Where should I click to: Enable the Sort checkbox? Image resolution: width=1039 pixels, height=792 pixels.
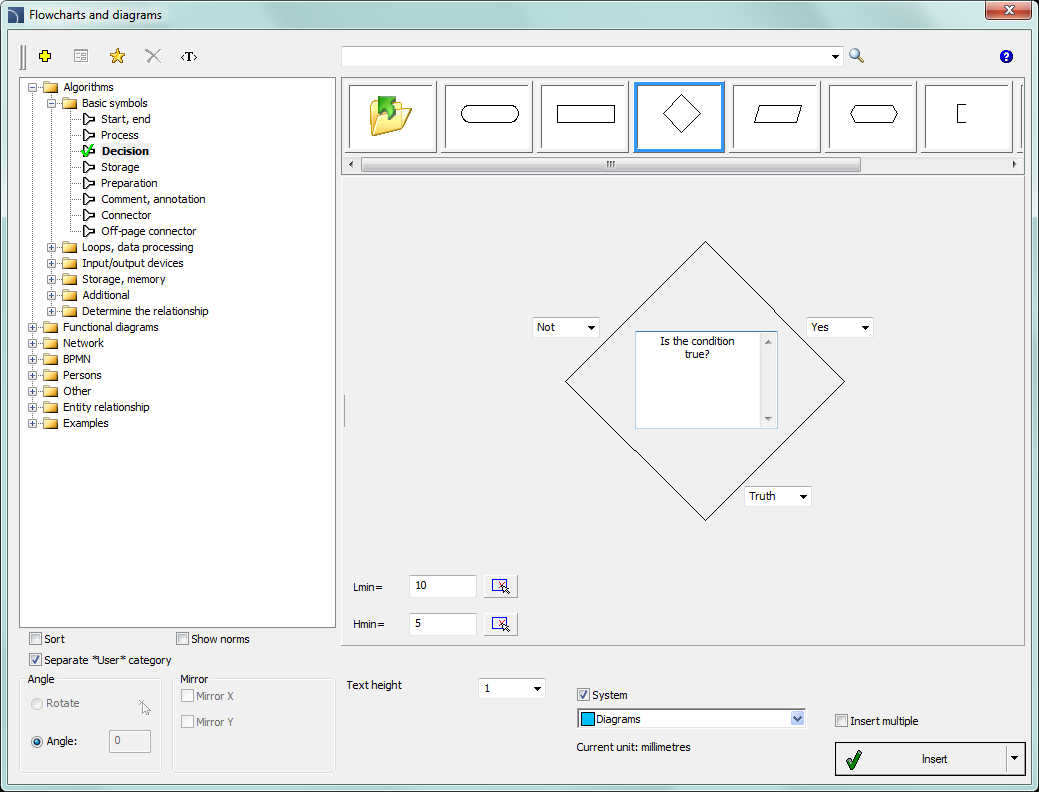click(x=36, y=639)
